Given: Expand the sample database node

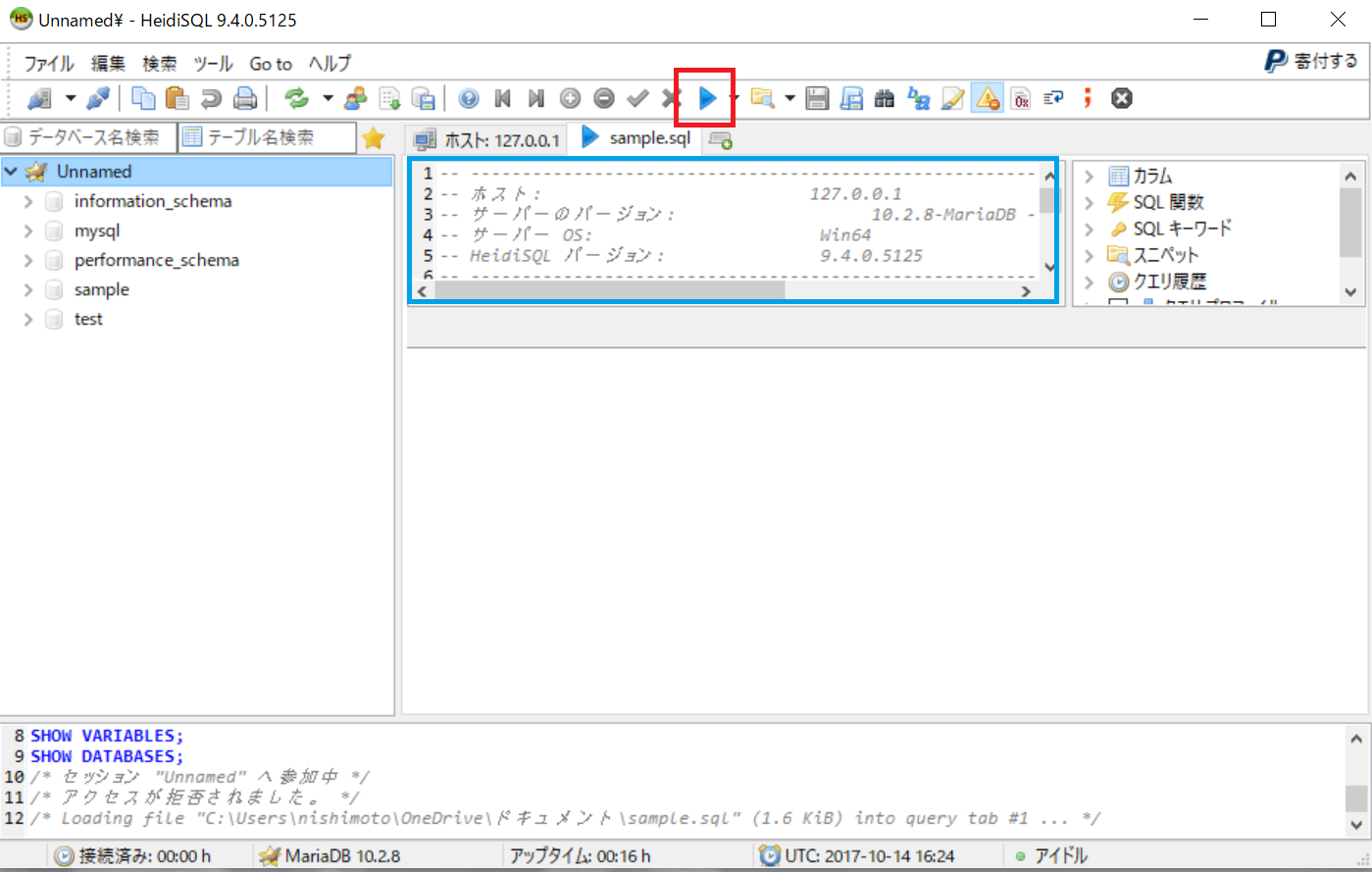Looking at the screenshot, I should pos(28,289).
